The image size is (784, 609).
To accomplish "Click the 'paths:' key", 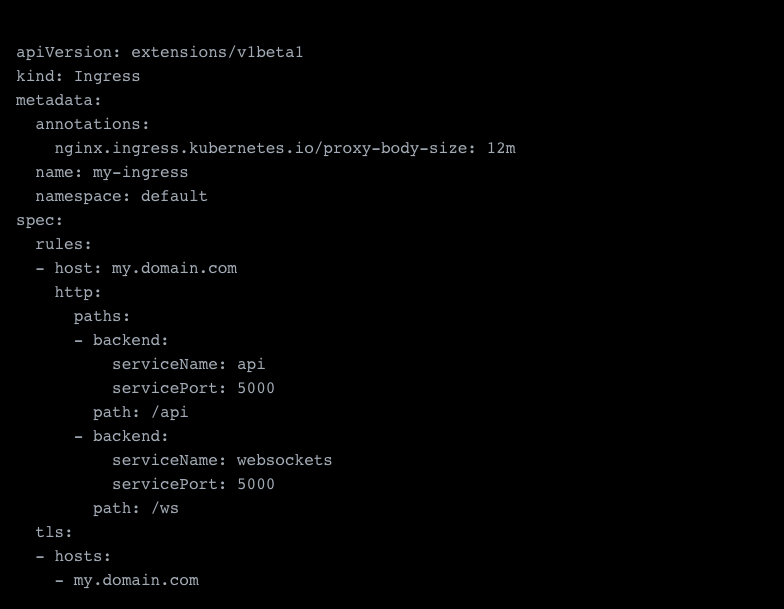I will pos(102,316).
